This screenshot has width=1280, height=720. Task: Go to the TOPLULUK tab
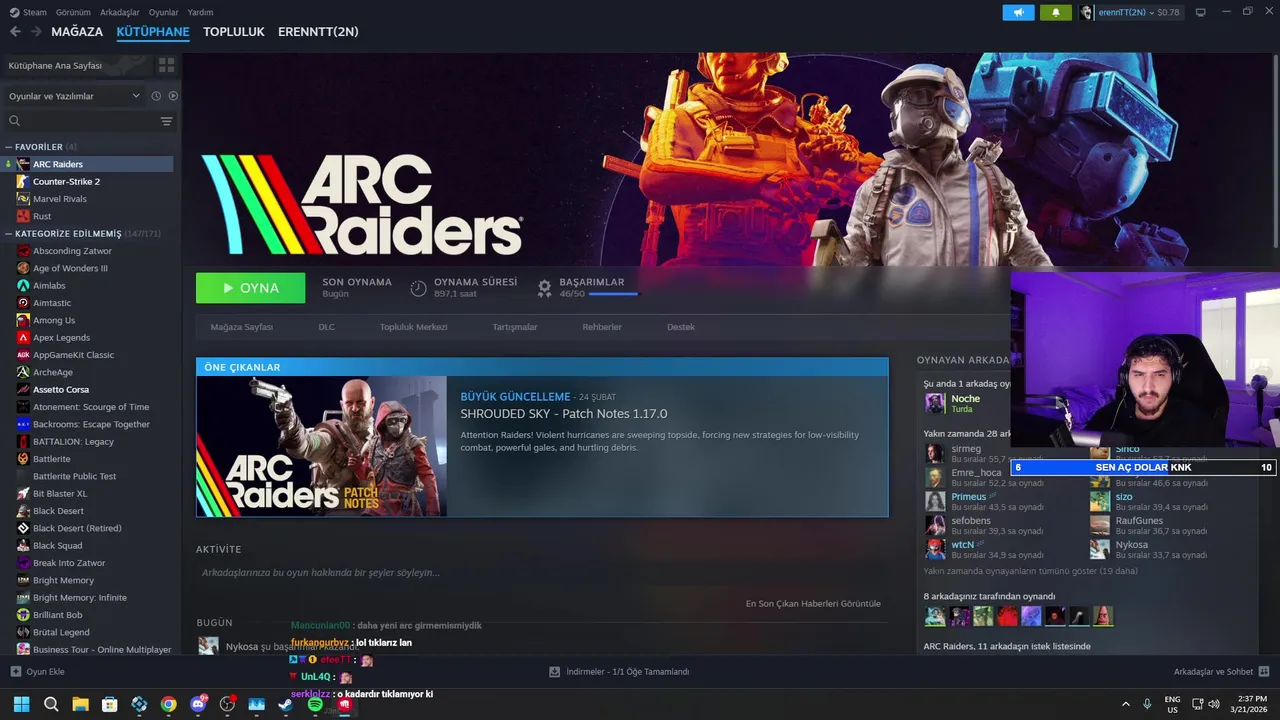click(234, 32)
